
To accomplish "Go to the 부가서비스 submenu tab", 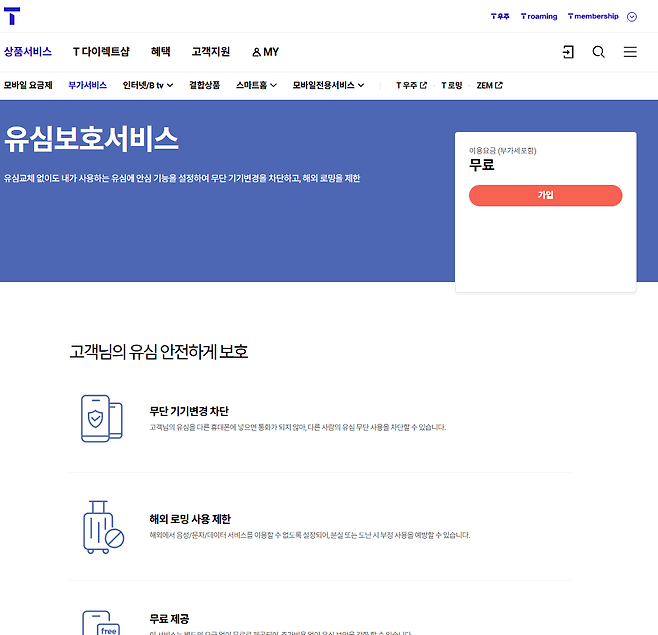I will pyautogui.click(x=87, y=85).
